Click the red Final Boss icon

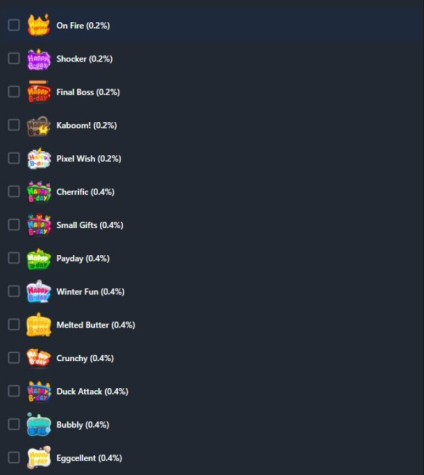coord(39,92)
